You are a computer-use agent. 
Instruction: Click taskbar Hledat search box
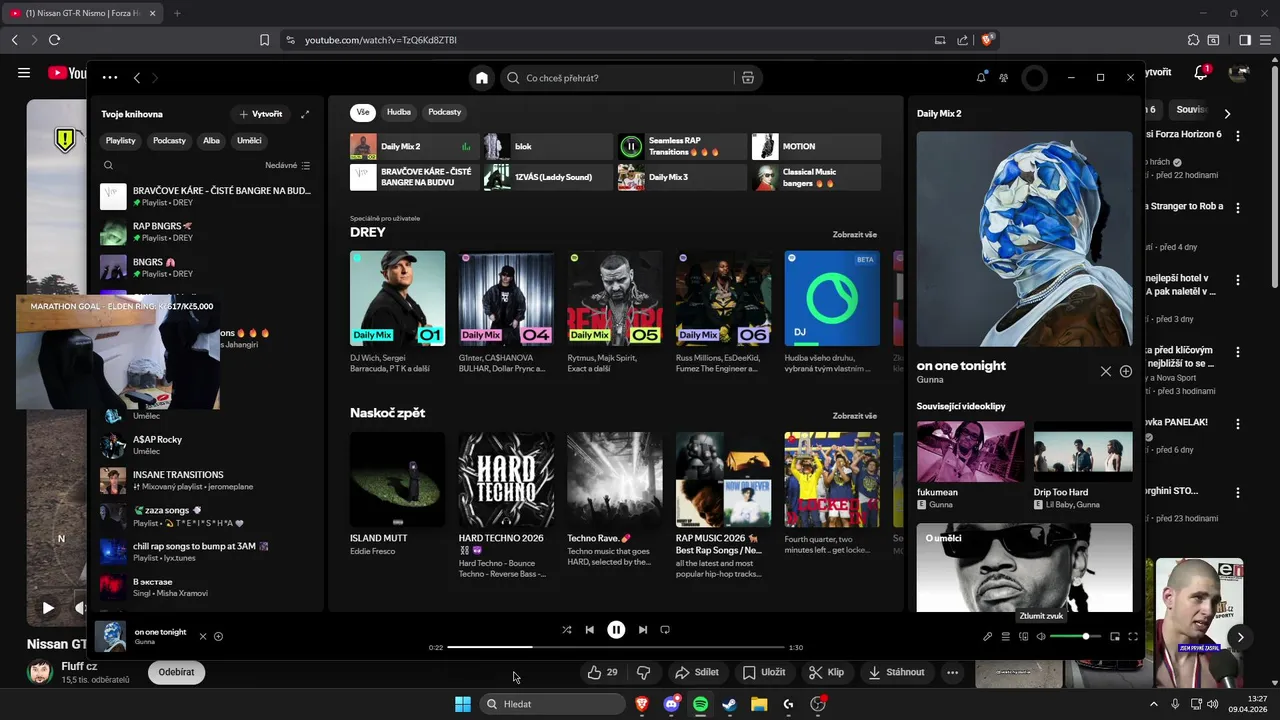552,704
